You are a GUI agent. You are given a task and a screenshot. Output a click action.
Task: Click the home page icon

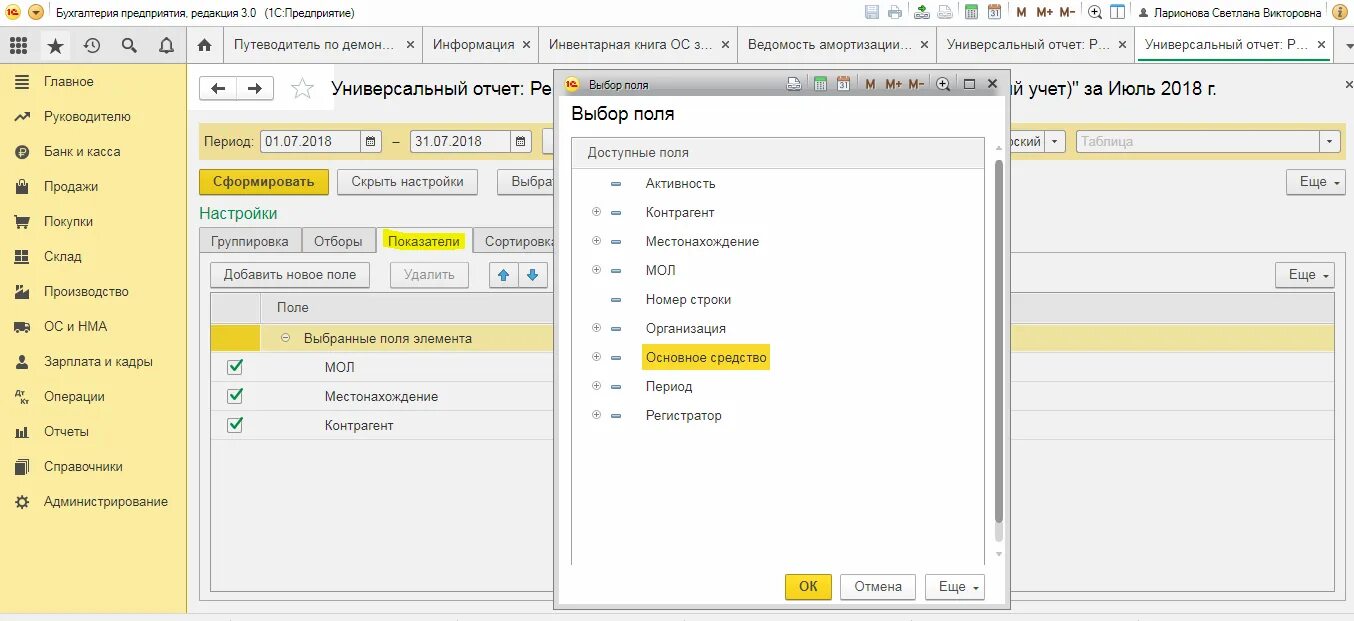pos(205,45)
